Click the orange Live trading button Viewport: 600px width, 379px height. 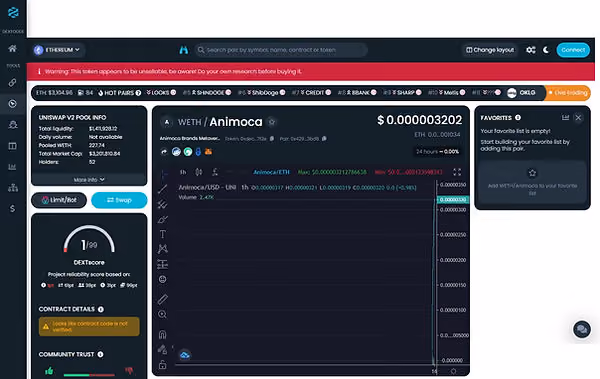pyautogui.click(x=568, y=93)
